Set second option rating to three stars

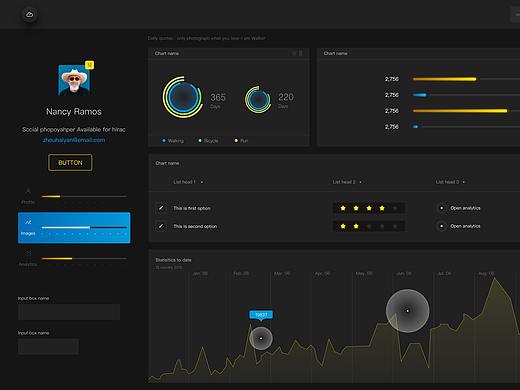point(369,226)
